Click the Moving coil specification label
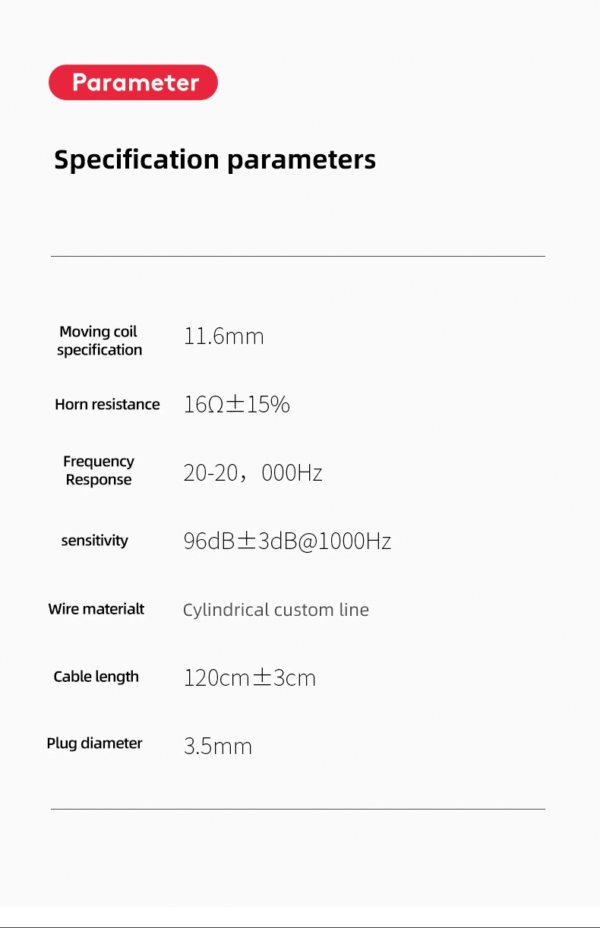 click(99, 340)
